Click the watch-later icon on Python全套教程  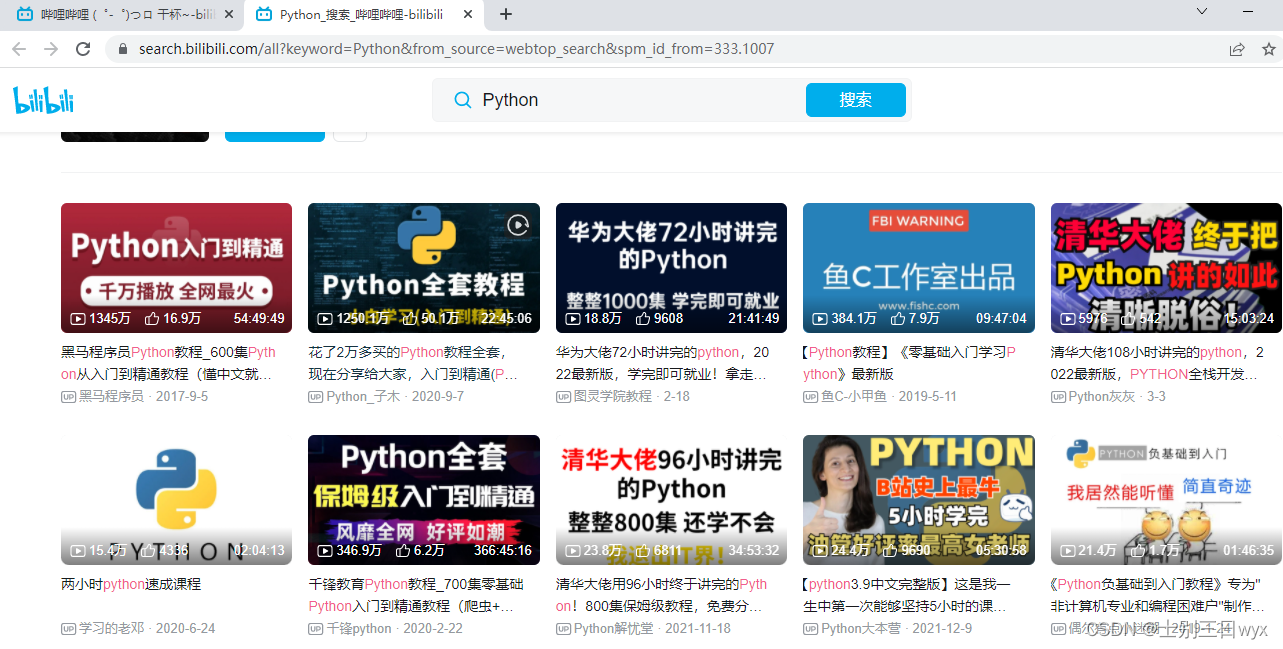click(x=517, y=225)
